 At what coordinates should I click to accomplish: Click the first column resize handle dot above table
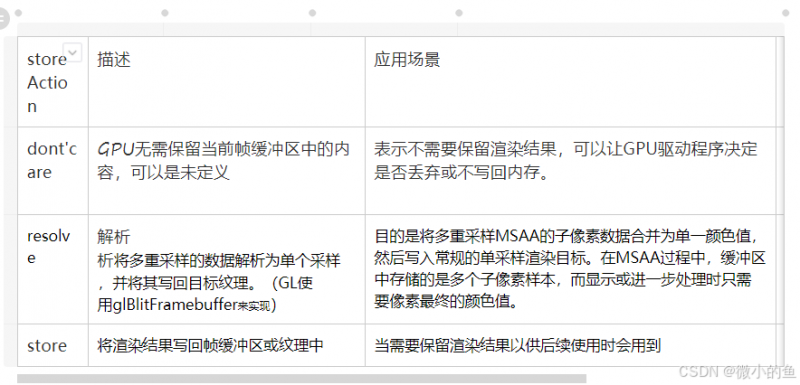tap(19, 13)
